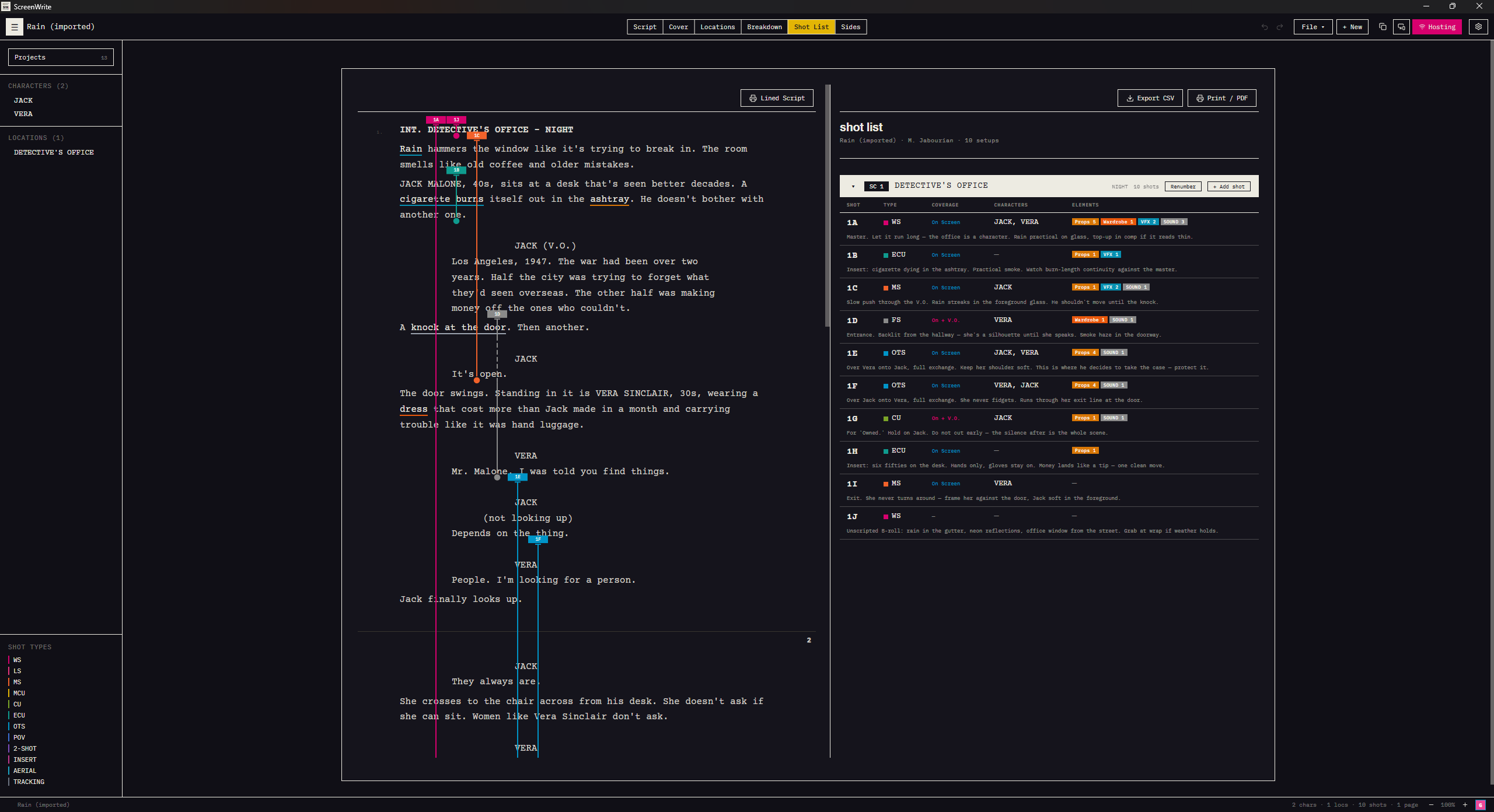Click the + Add shot button
The image size is (1494, 812).
click(x=1228, y=187)
